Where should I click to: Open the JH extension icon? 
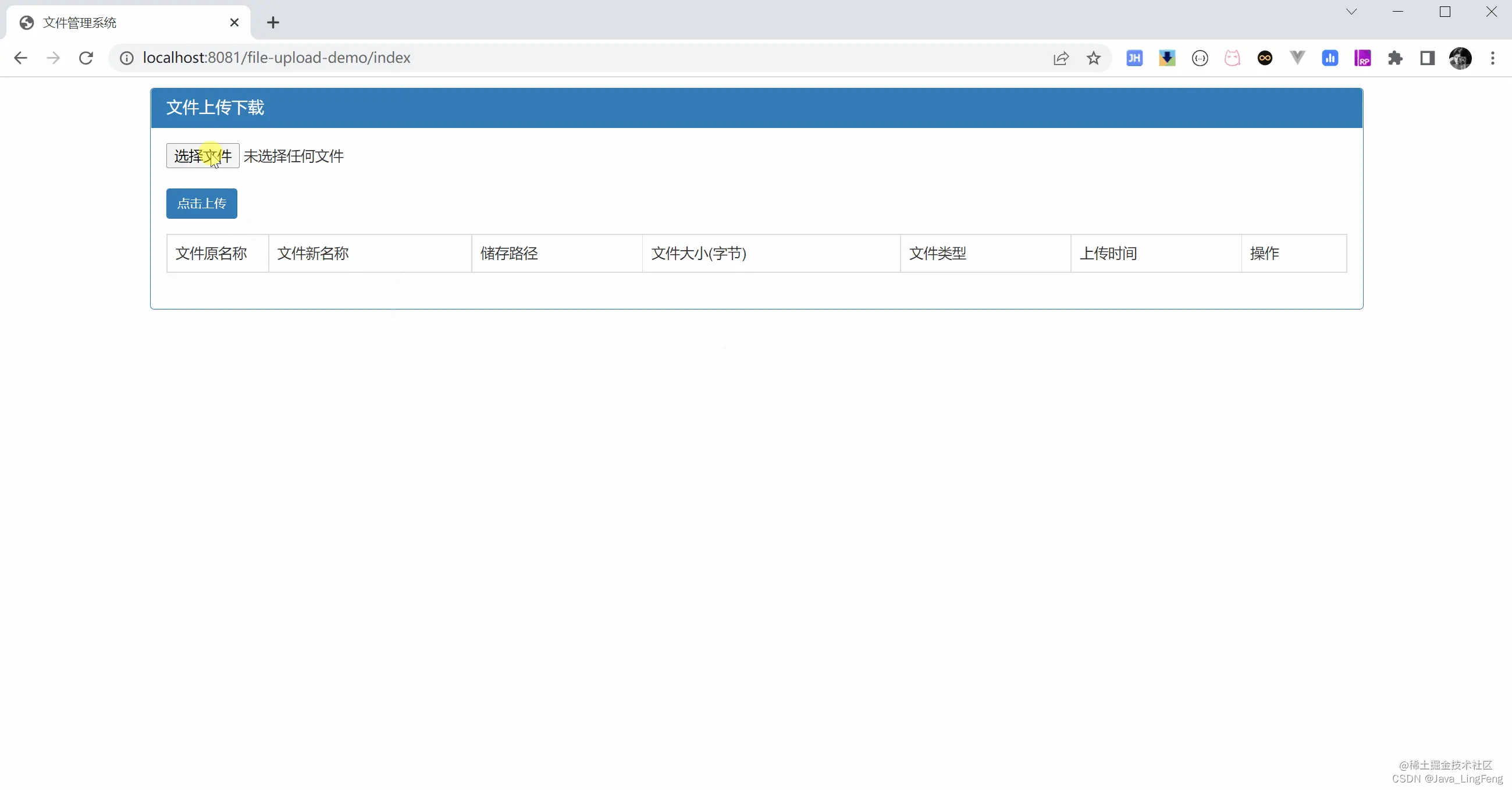[x=1134, y=58]
